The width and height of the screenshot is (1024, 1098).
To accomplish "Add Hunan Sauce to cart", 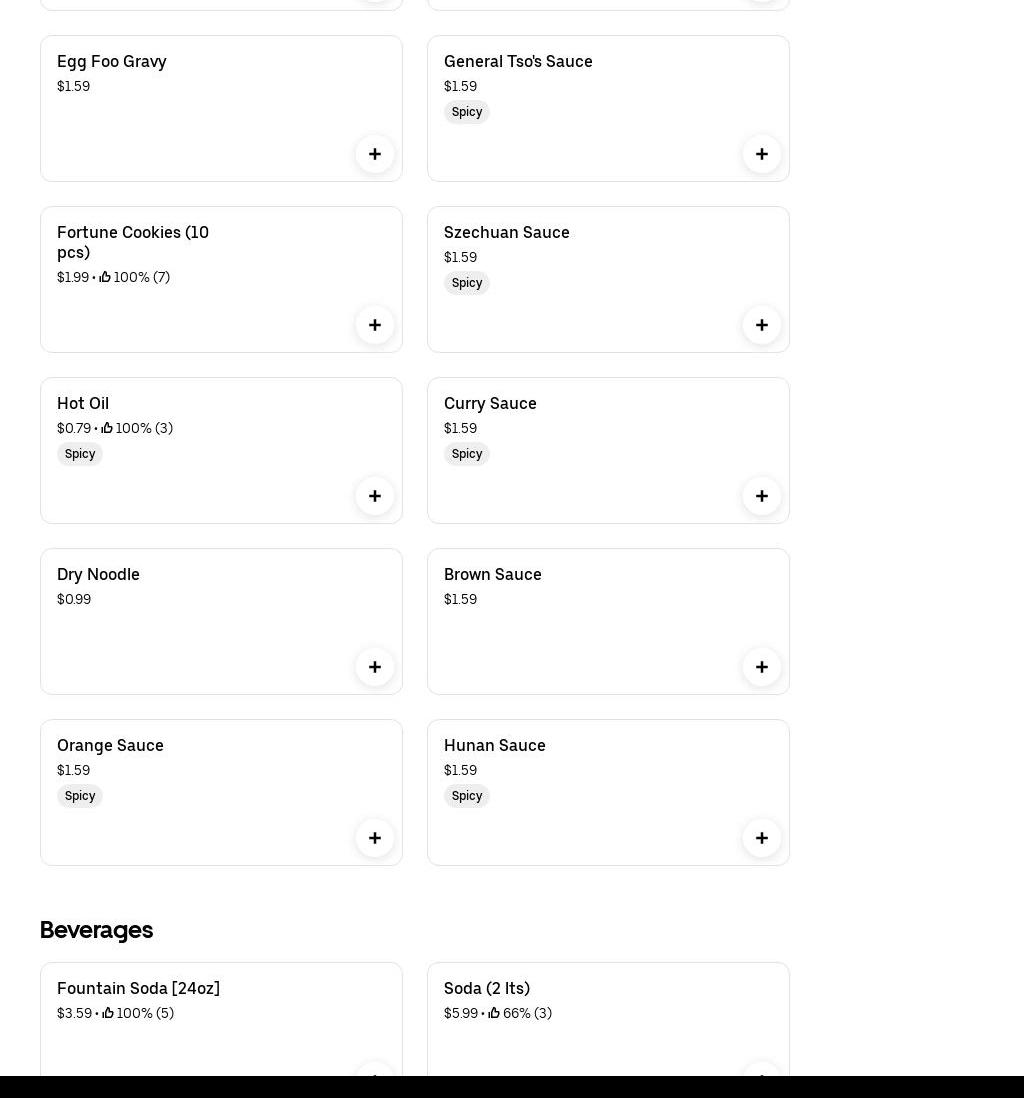I will tap(762, 838).
